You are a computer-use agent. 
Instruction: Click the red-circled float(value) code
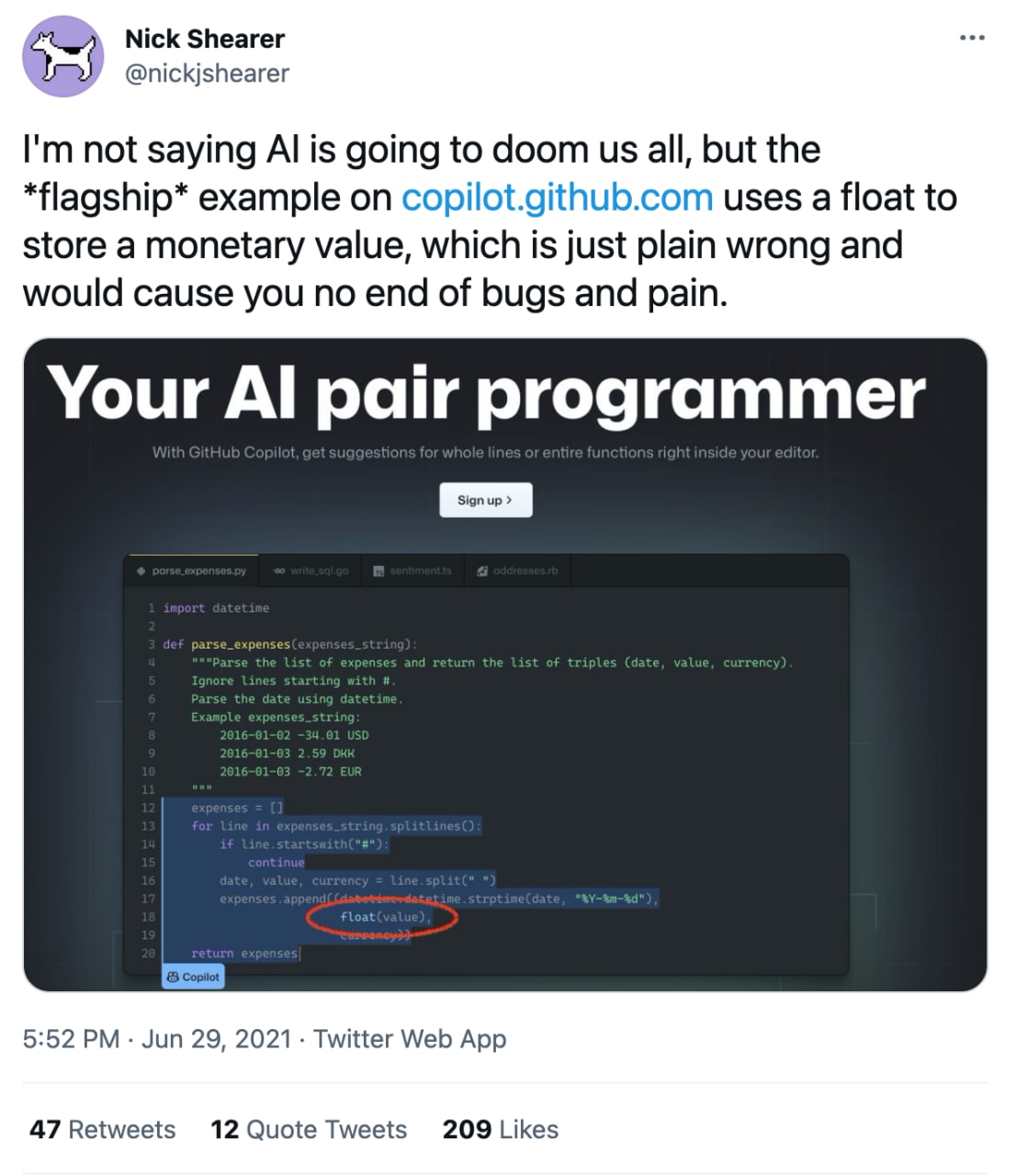coord(384,917)
